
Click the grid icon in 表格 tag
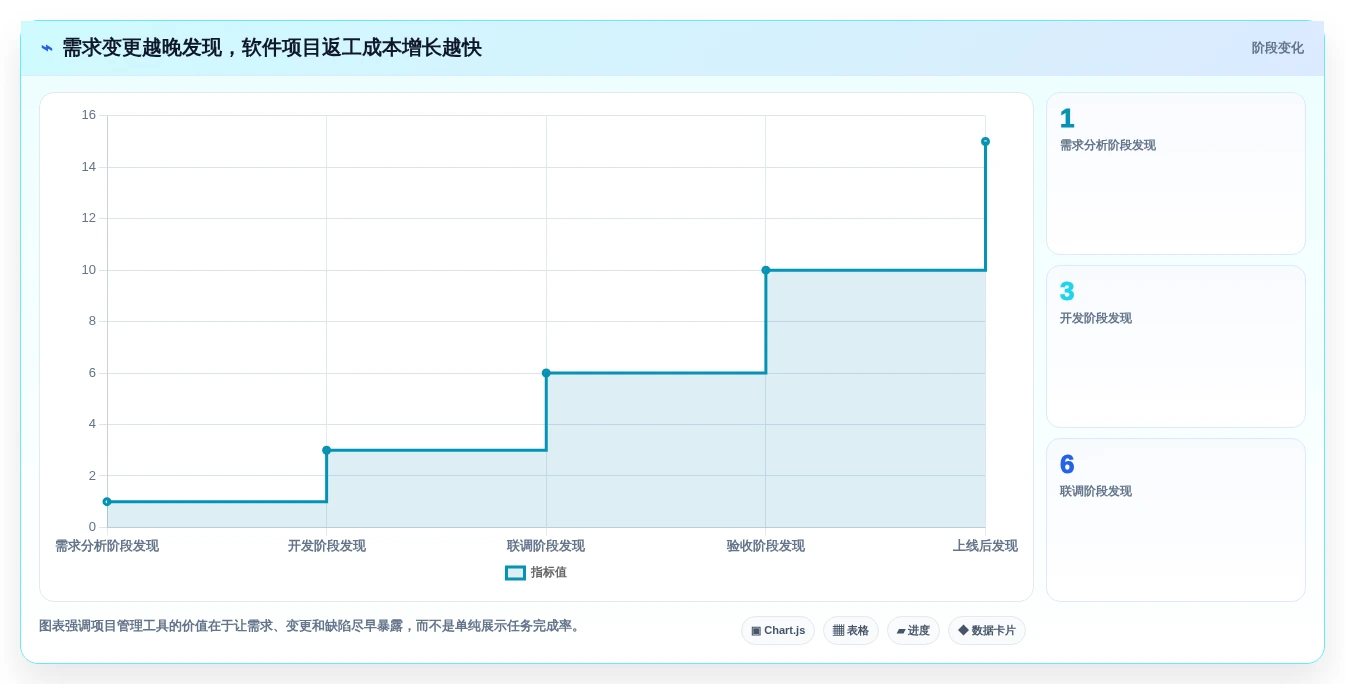tap(839, 631)
